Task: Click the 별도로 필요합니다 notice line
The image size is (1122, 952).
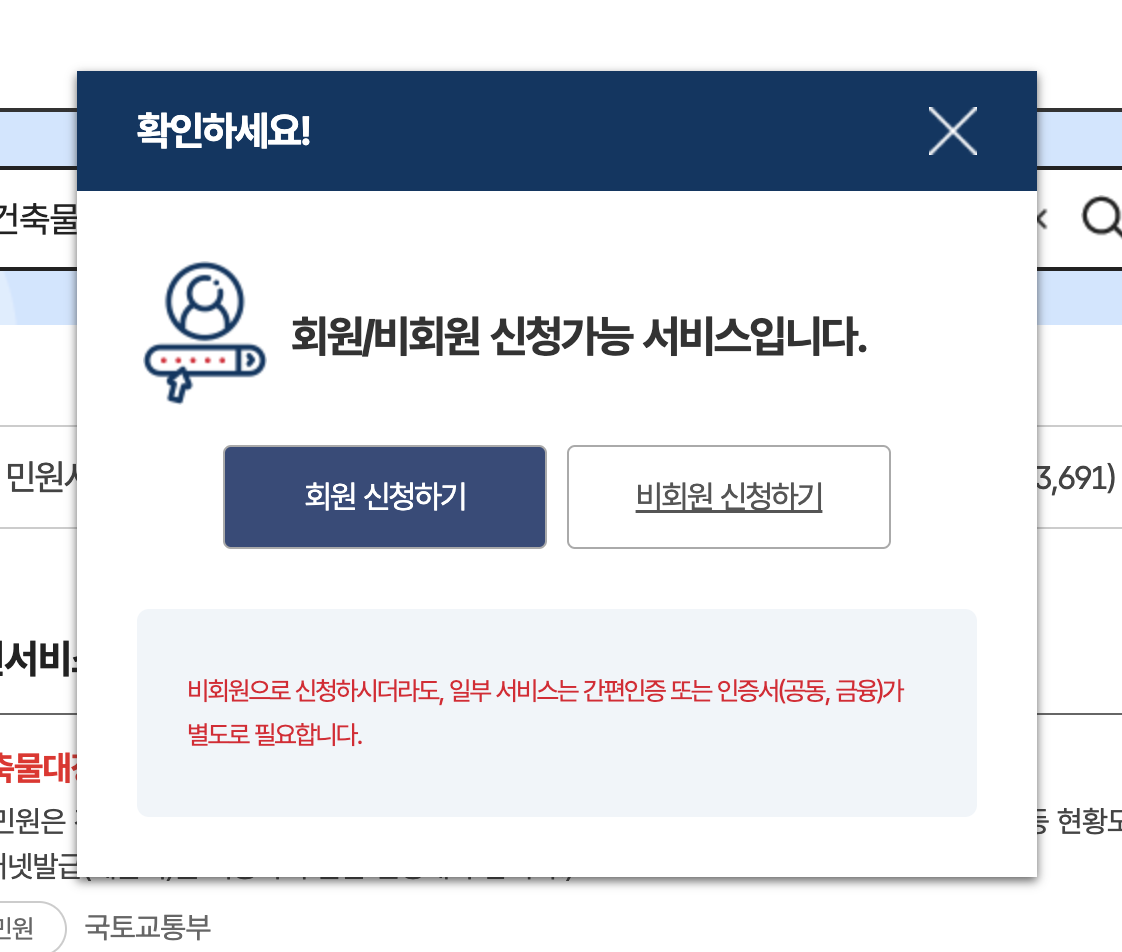Action: 275,734
